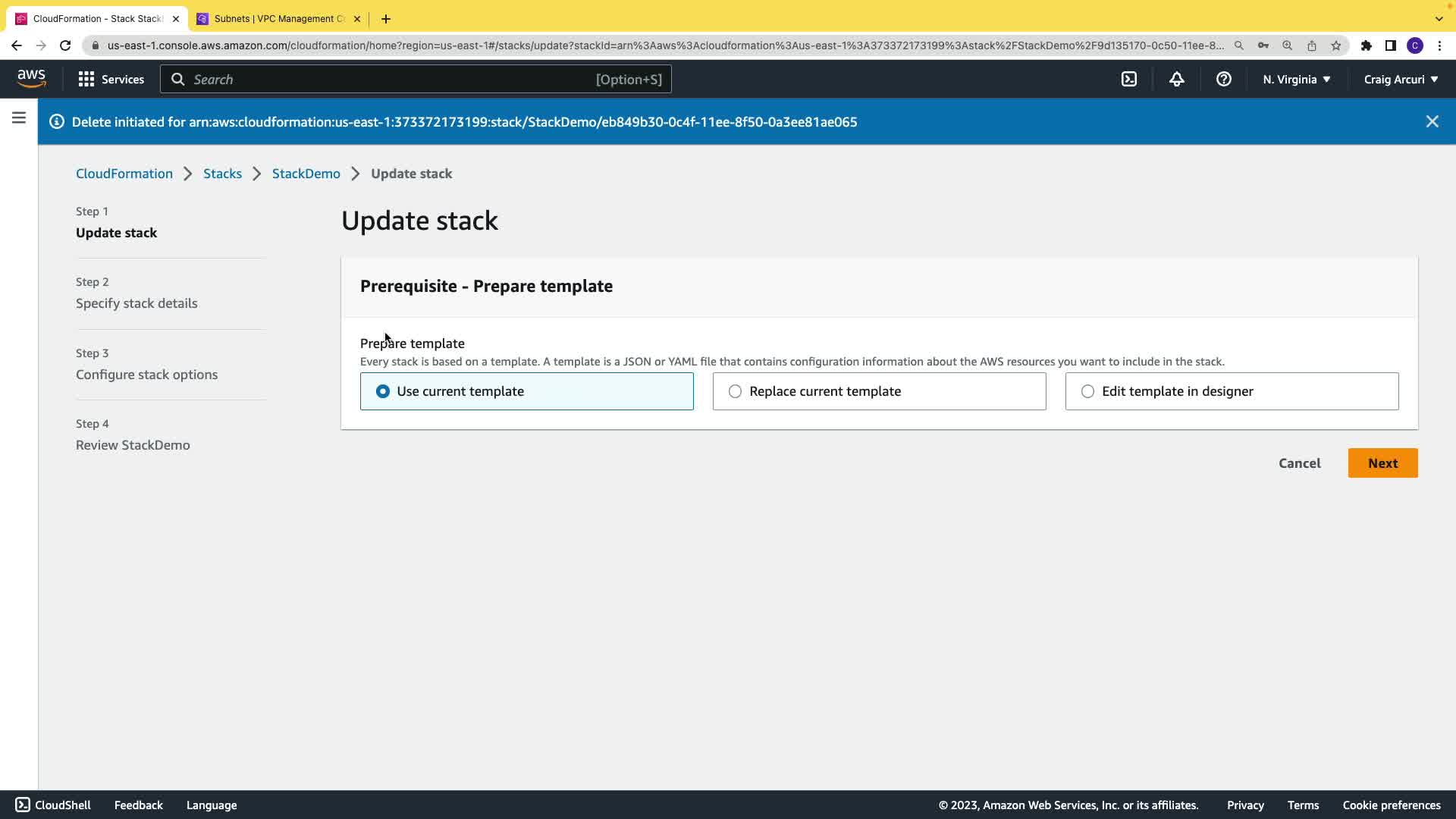
Task: Expand the Craig Arcuri account menu
Action: (x=1400, y=79)
